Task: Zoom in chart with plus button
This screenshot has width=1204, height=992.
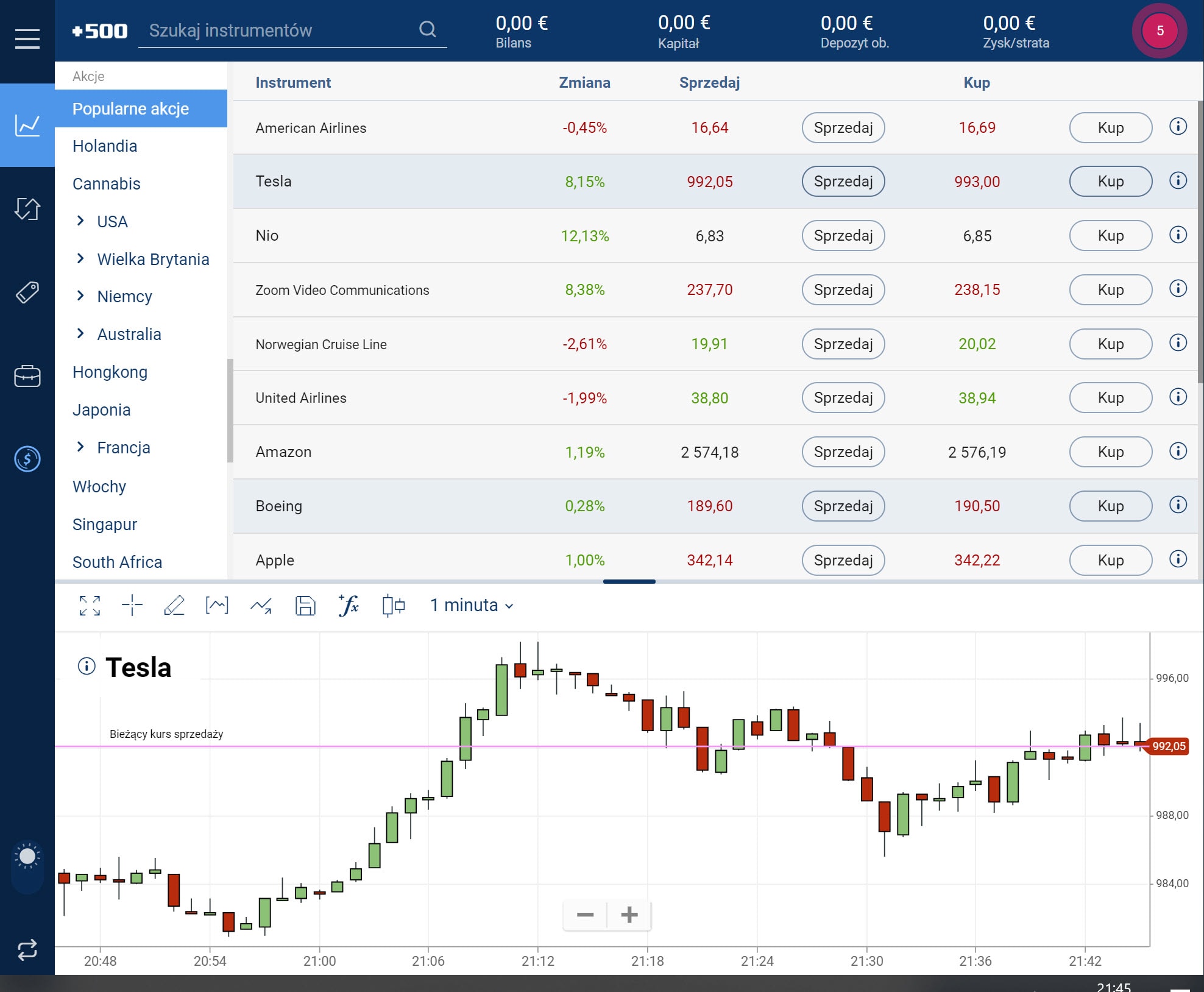Action: click(x=629, y=915)
